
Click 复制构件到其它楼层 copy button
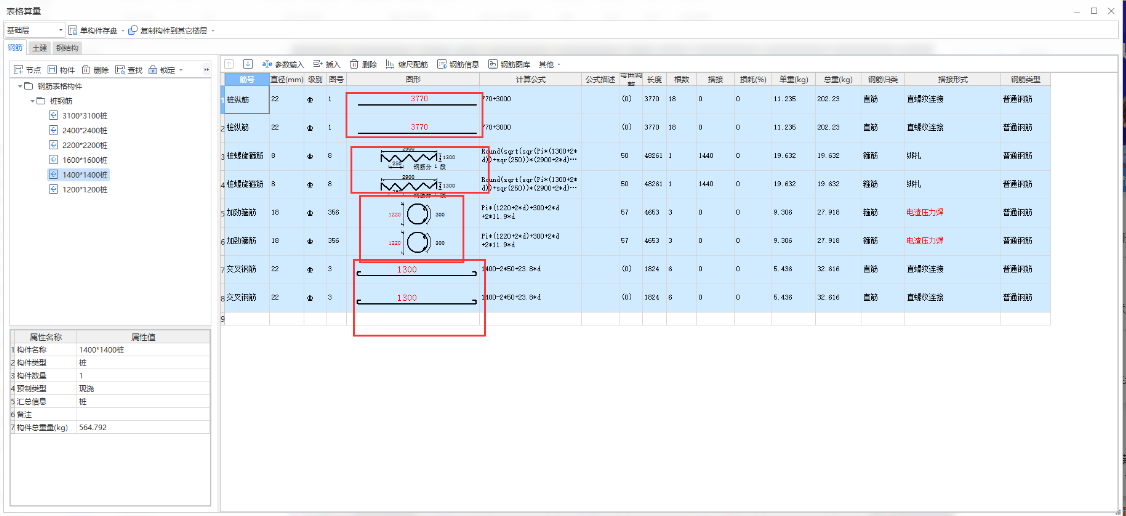click(169, 30)
